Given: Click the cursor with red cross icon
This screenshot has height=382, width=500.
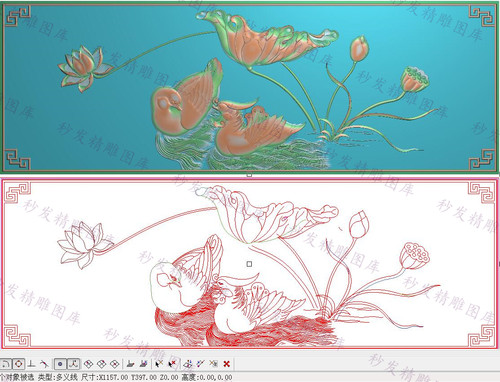Looking at the screenshot, I should [x=172, y=364].
